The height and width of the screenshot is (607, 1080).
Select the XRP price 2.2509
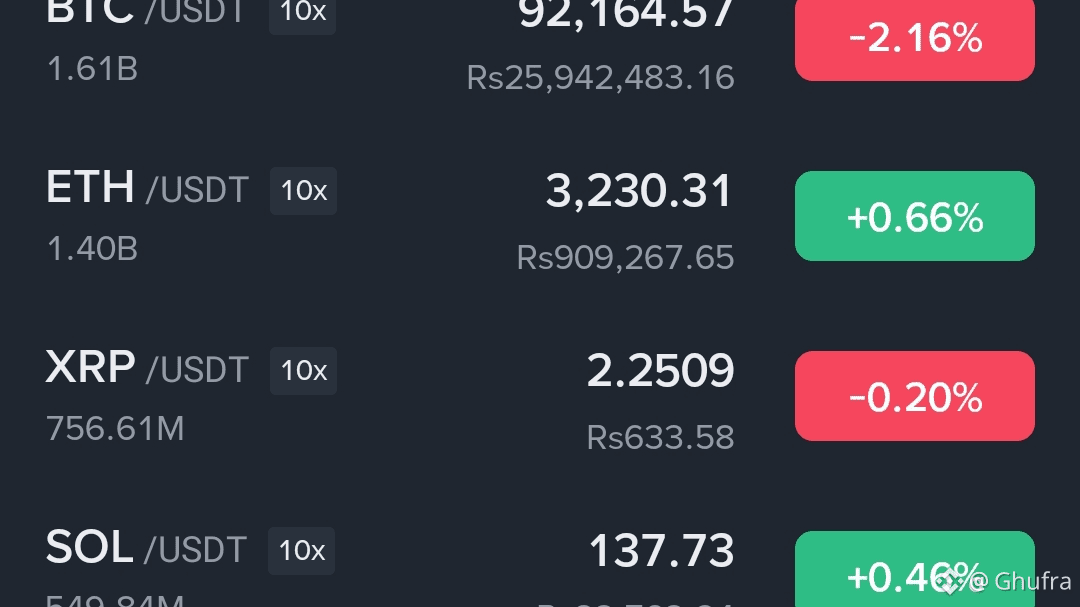click(x=660, y=371)
